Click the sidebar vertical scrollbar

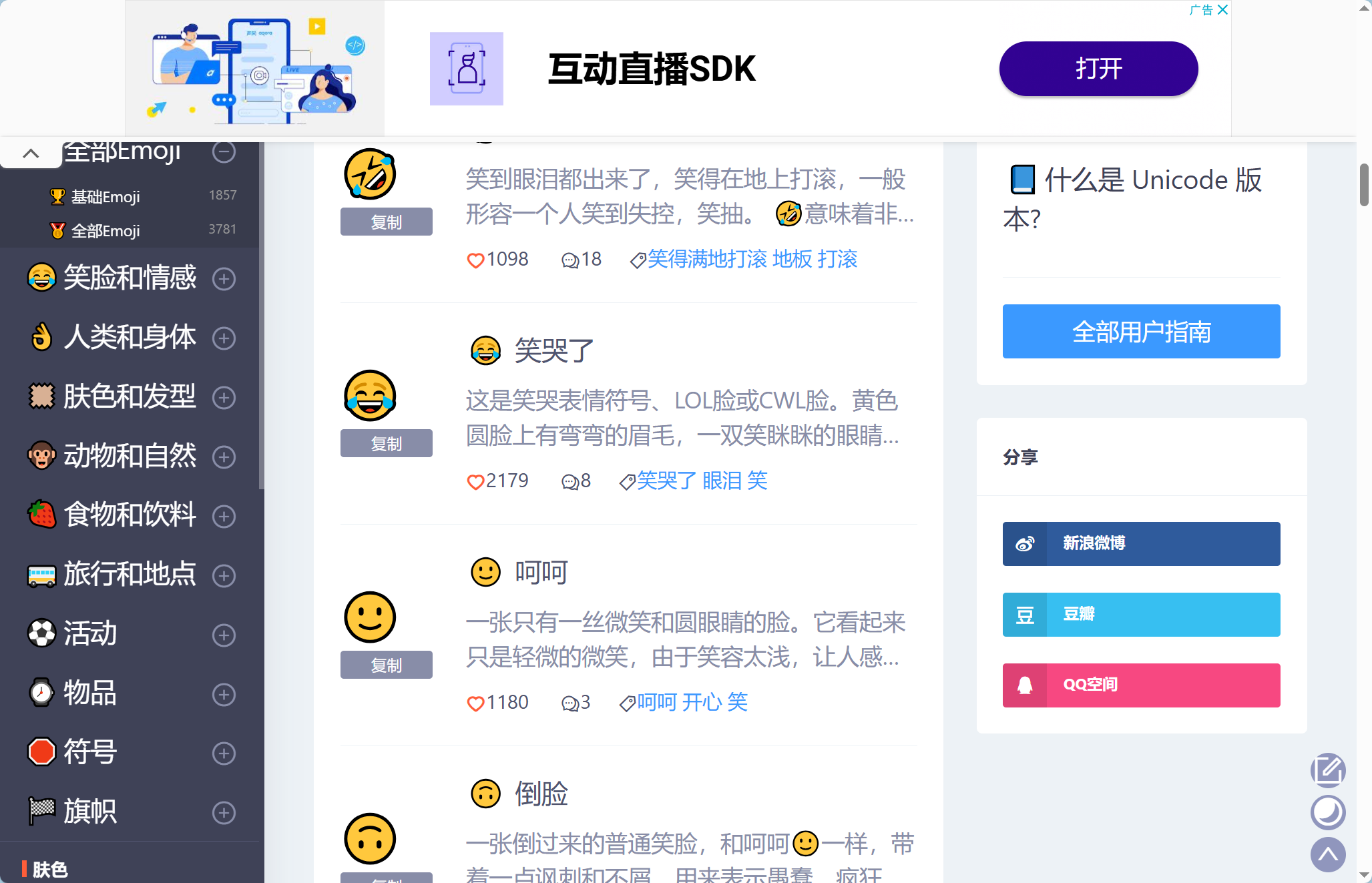point(261,315)
